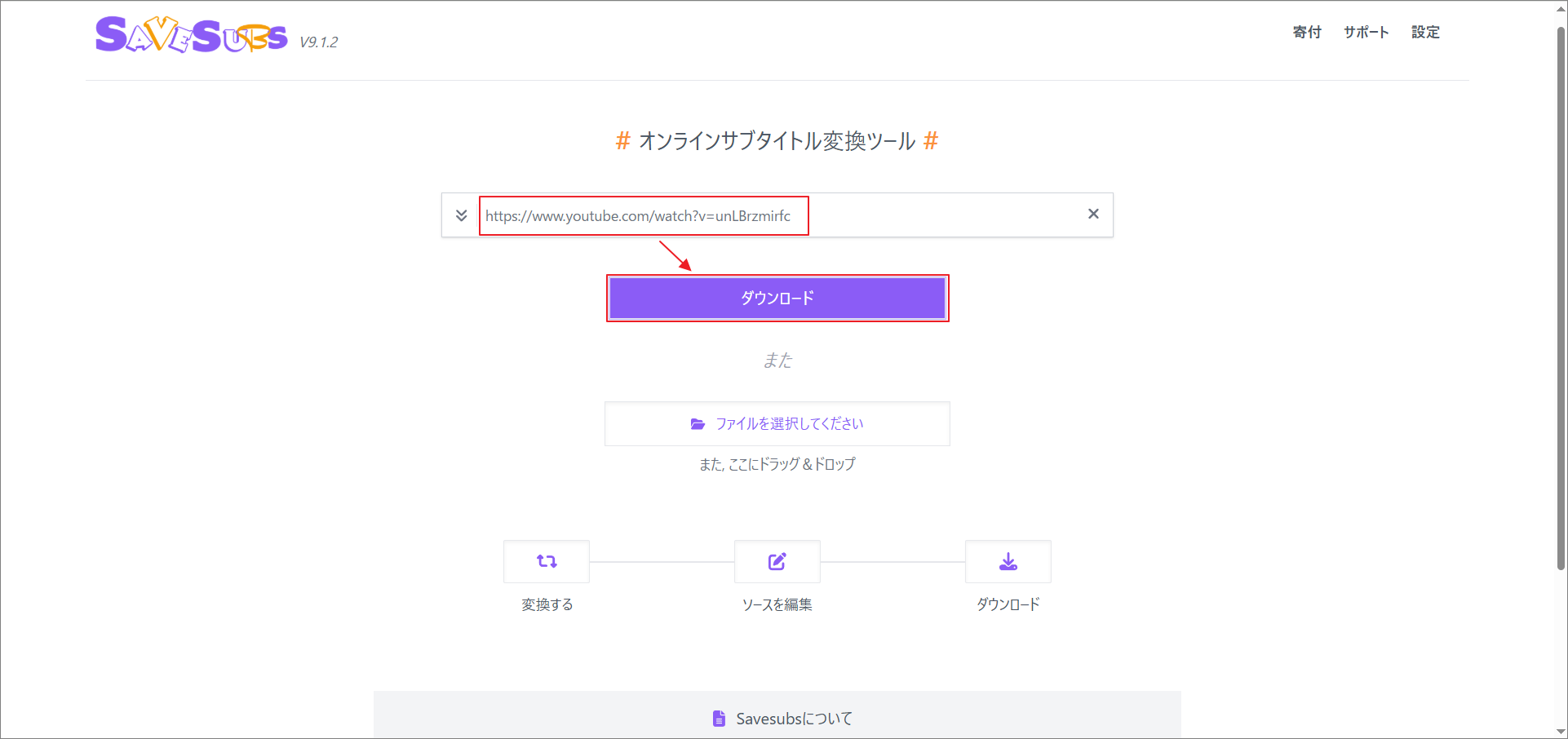This screenshot has width=1568, height=739.
Task: Expand the 設定 settings options
Action: click(1425, 32)
